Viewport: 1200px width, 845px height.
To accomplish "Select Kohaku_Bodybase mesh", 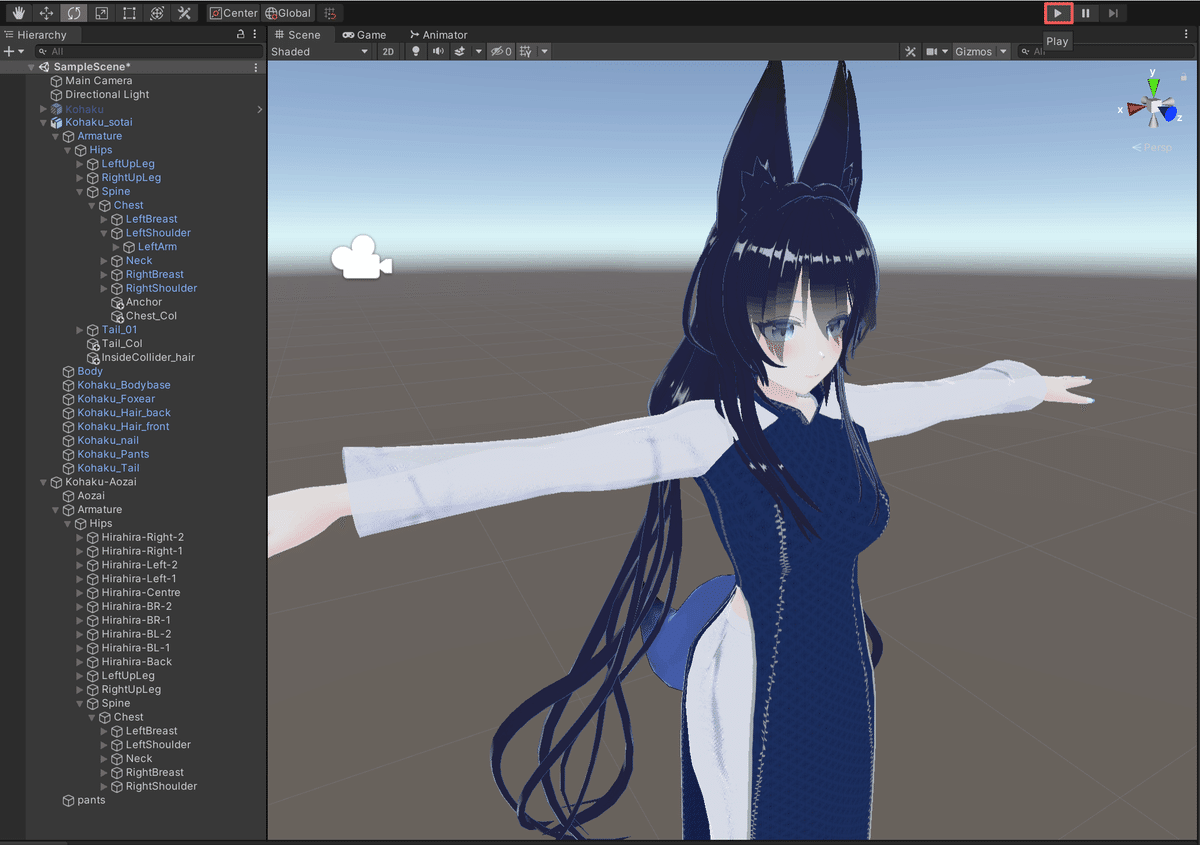I will pos(124,385).
